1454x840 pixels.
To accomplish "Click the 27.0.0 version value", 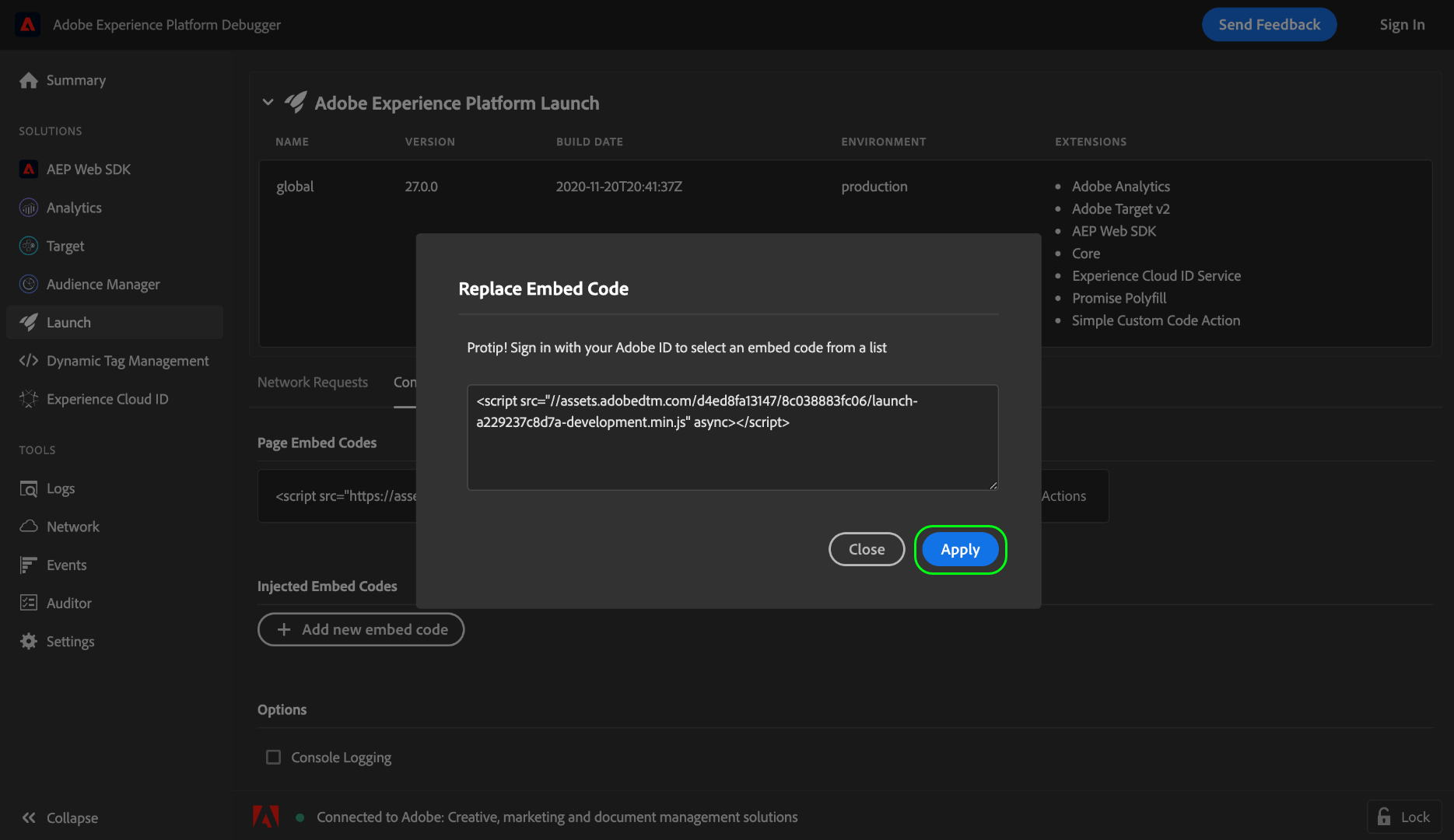I will tap(421, 187).
